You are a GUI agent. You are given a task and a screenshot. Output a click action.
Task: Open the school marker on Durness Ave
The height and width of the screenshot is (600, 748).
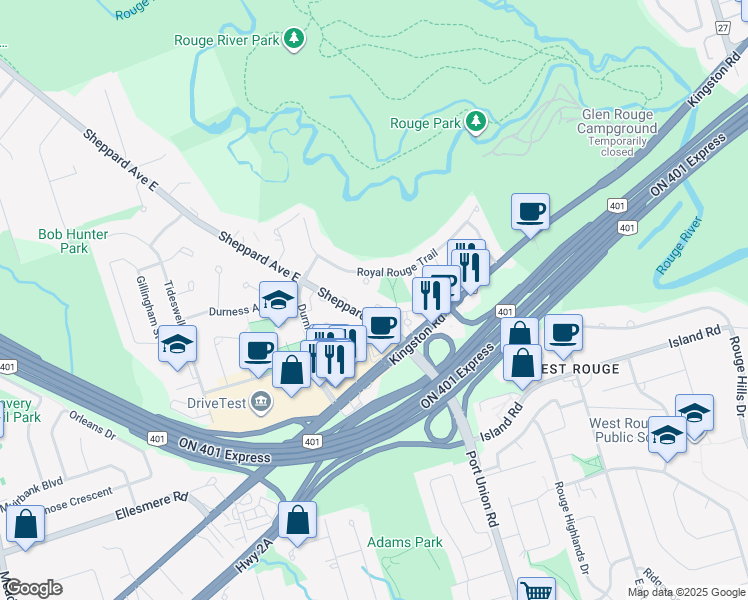[x=279, y=302]
